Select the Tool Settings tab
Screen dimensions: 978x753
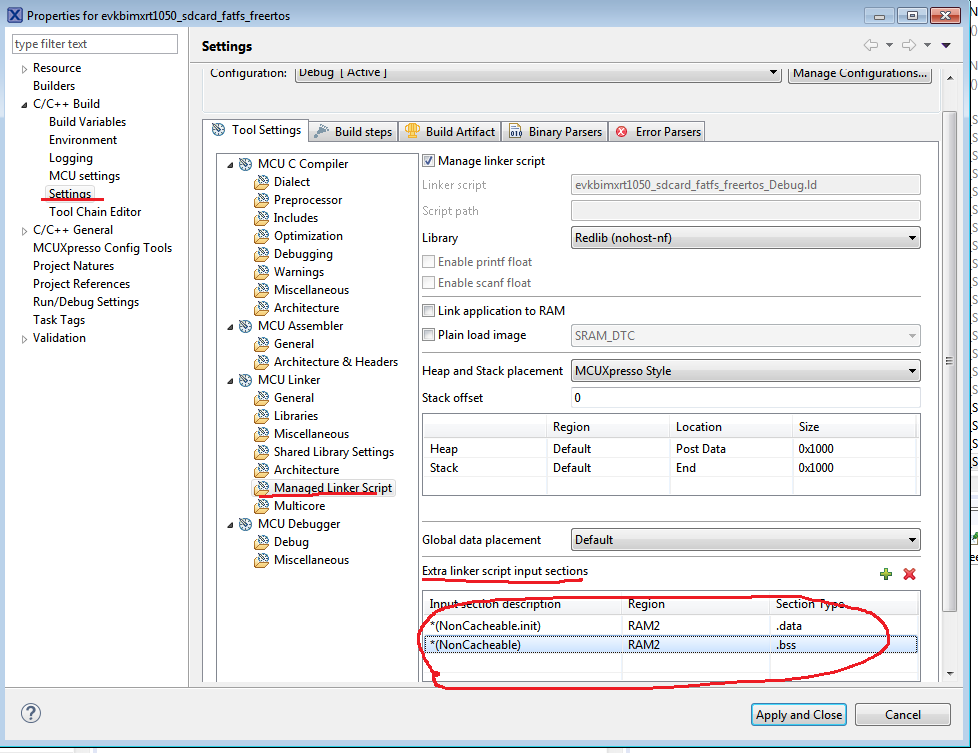256,130
